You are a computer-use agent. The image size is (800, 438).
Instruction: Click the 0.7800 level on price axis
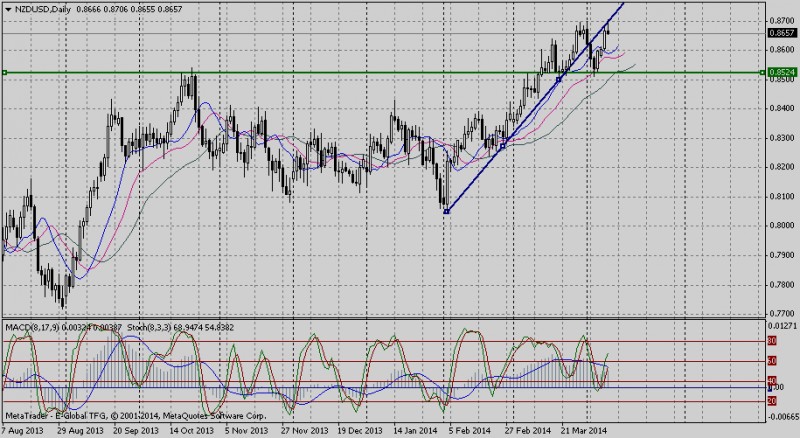[x=780, y=285]
